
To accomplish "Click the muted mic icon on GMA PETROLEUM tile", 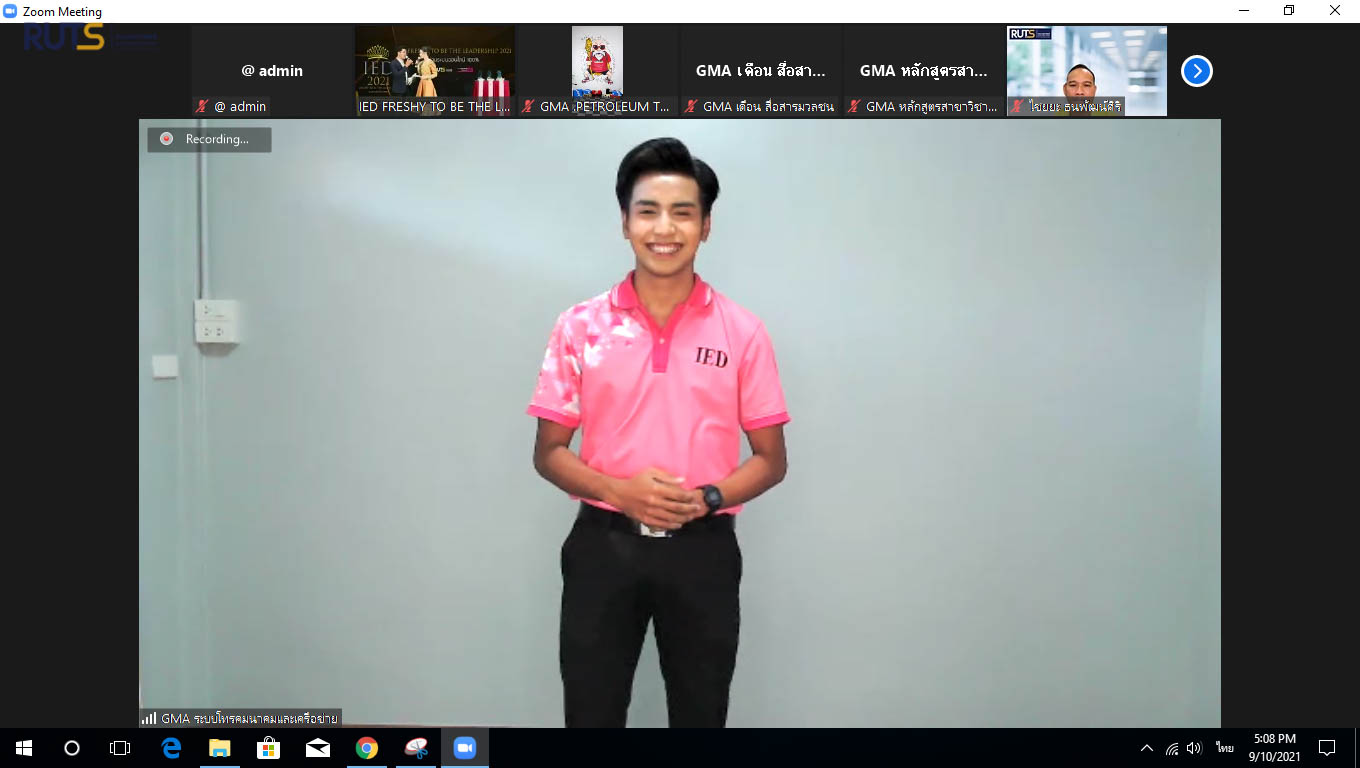I will (528, 106).
